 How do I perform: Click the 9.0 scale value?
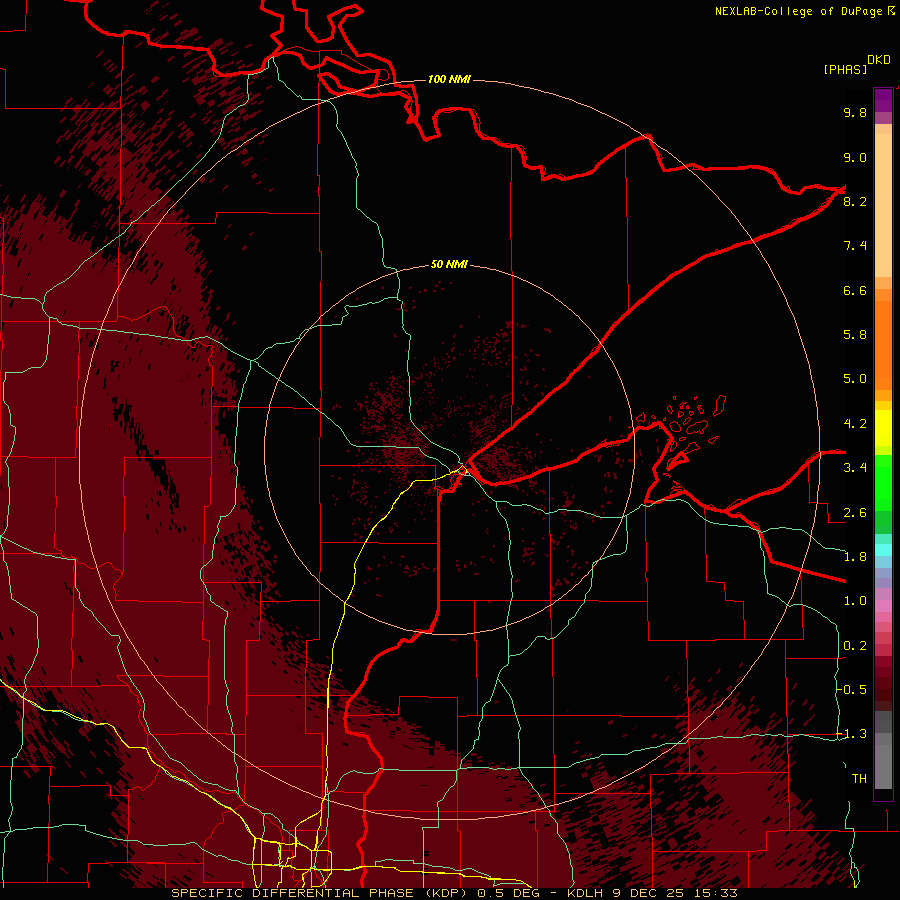coord(855,157)
